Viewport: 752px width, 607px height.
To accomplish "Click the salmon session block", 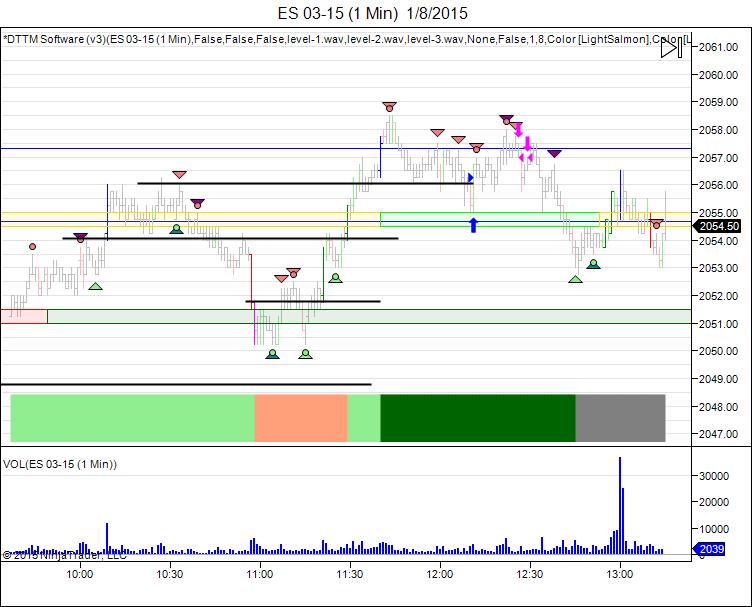I will (x=301, y=418).
